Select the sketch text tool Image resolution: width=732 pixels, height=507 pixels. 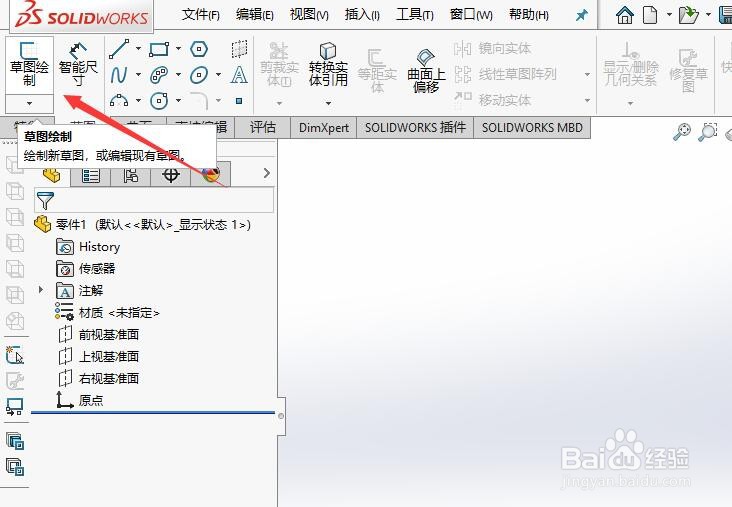point(239,75)
